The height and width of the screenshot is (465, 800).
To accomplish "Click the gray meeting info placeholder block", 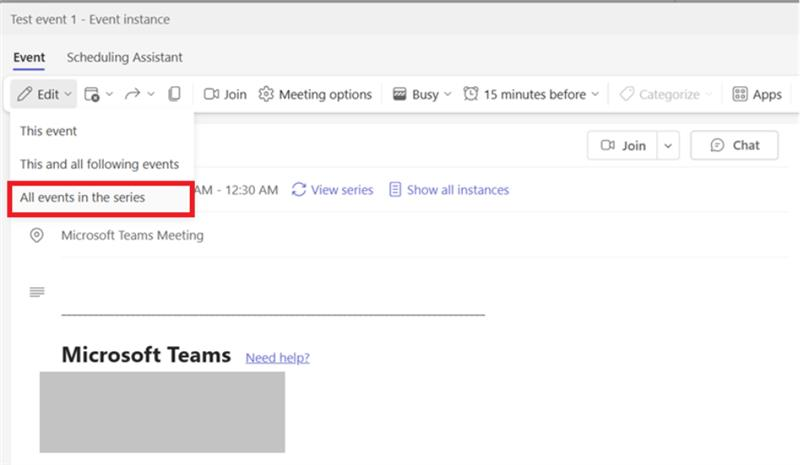I will pyautogui.click(x=162, y=412).
